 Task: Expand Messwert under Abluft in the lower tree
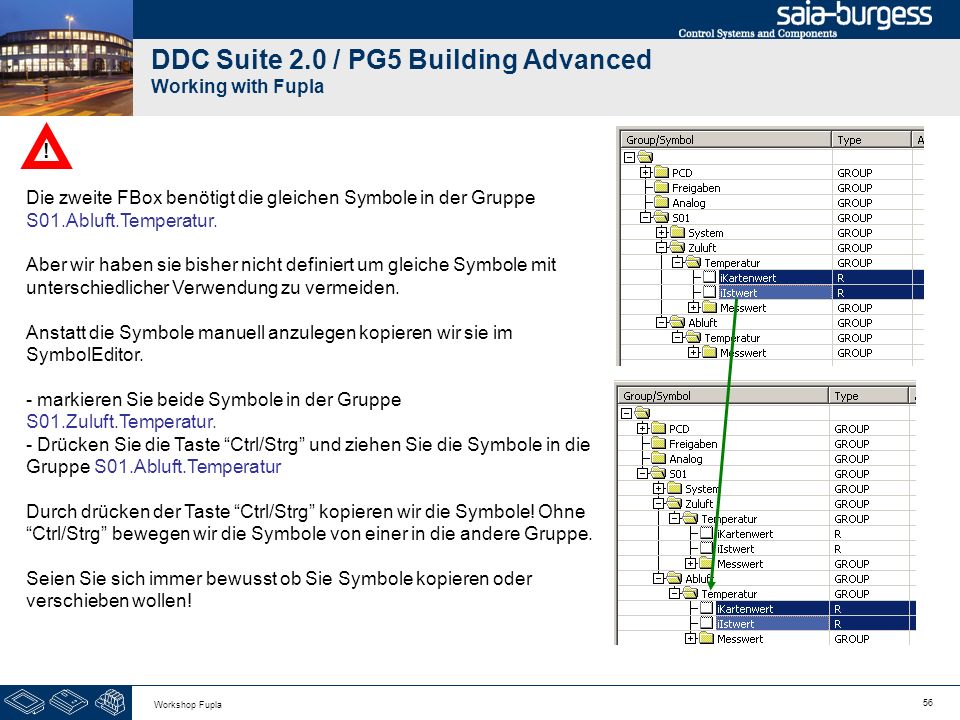coord(690,639)
